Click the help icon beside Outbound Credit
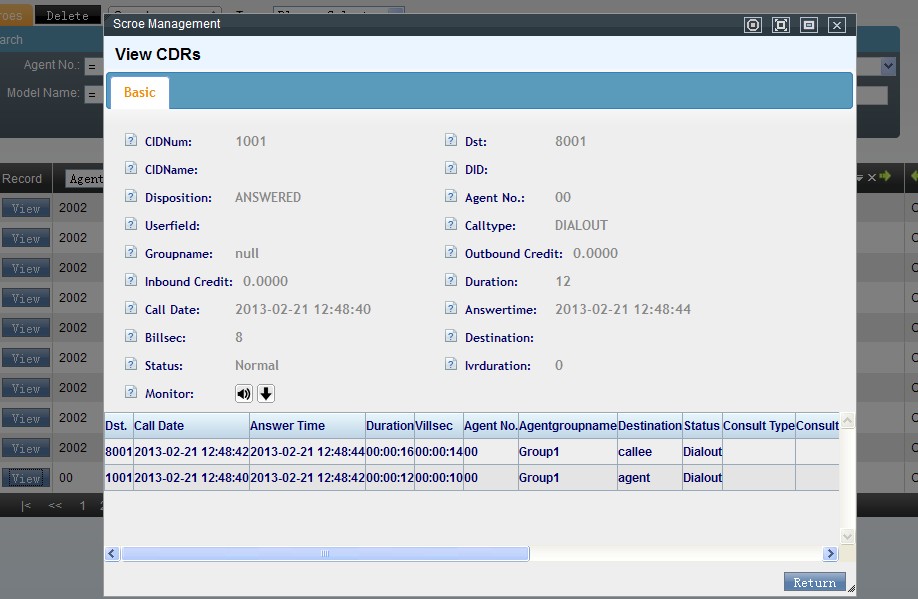Image resolution: width=918 pixels, height=599 pixels. click(x=450, y=253)
